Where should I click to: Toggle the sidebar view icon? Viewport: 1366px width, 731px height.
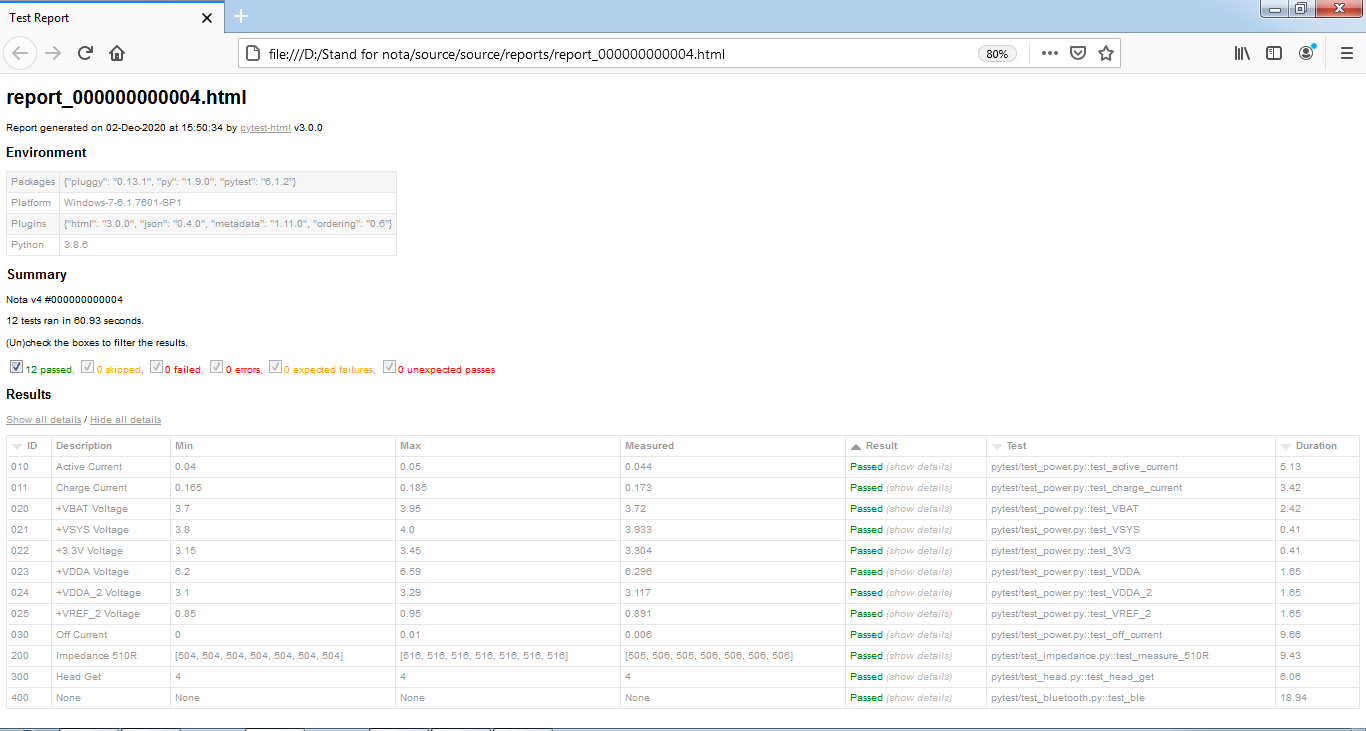pyautogui.click(x=1274, y=54)
